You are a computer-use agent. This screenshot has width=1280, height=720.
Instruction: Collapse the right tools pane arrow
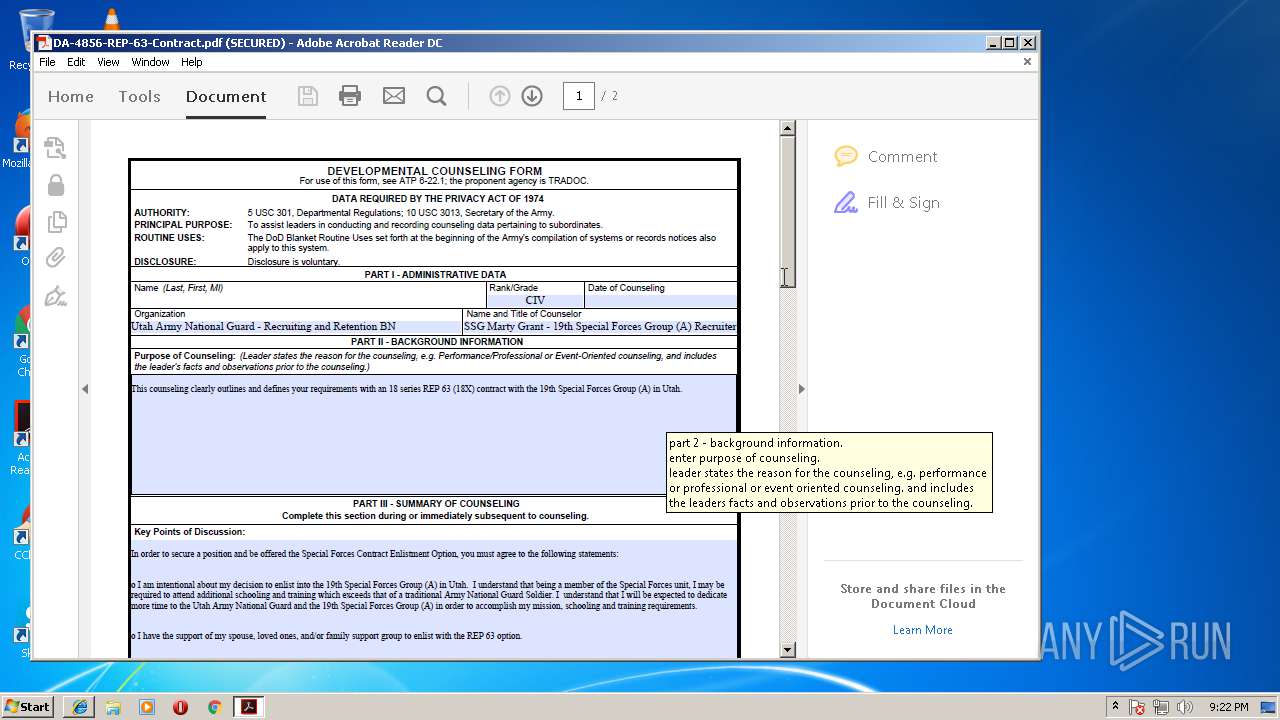(x=801, y=389)
